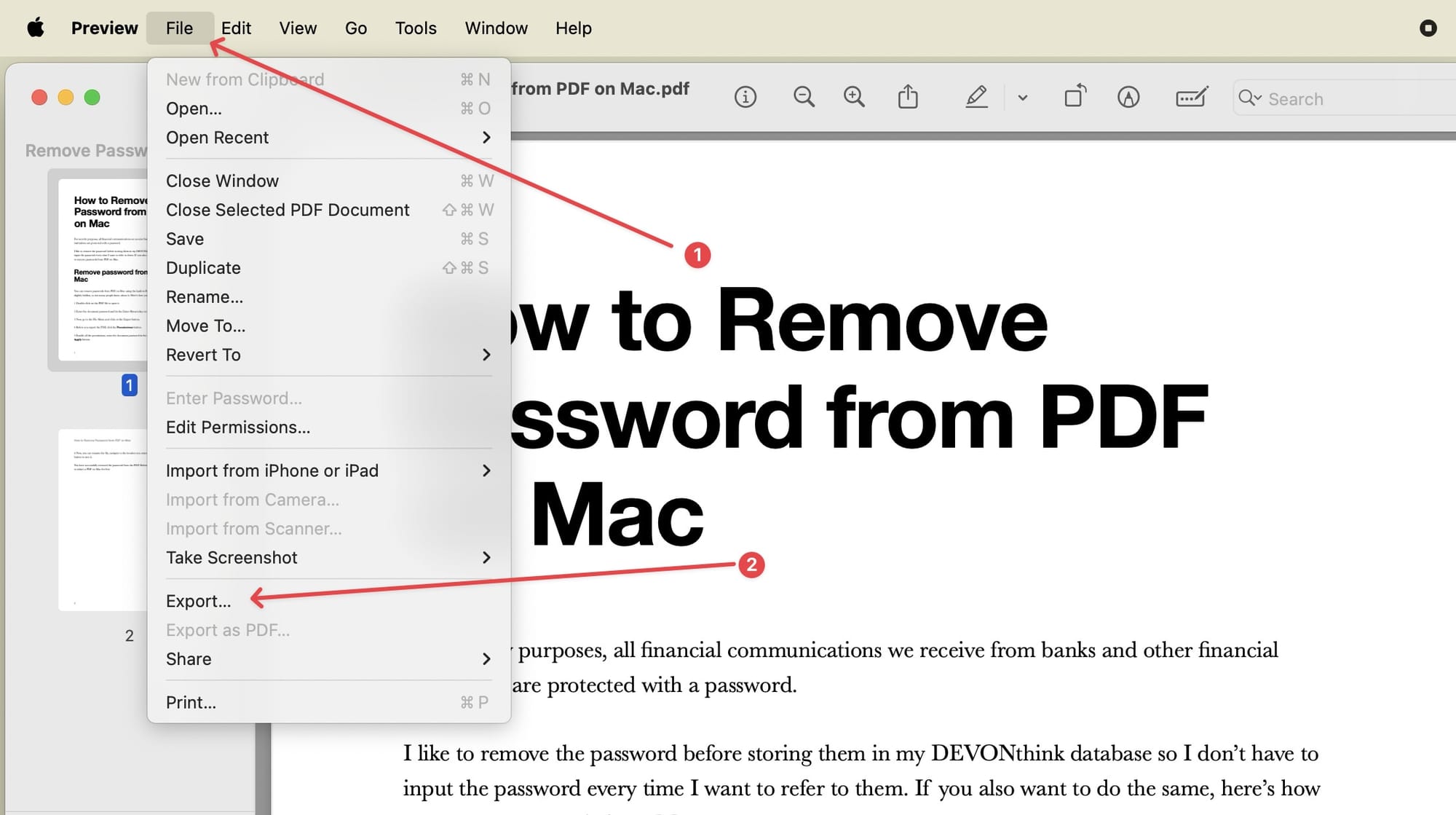Open the Go menu

pyautogui.click(x=355, y=28)
